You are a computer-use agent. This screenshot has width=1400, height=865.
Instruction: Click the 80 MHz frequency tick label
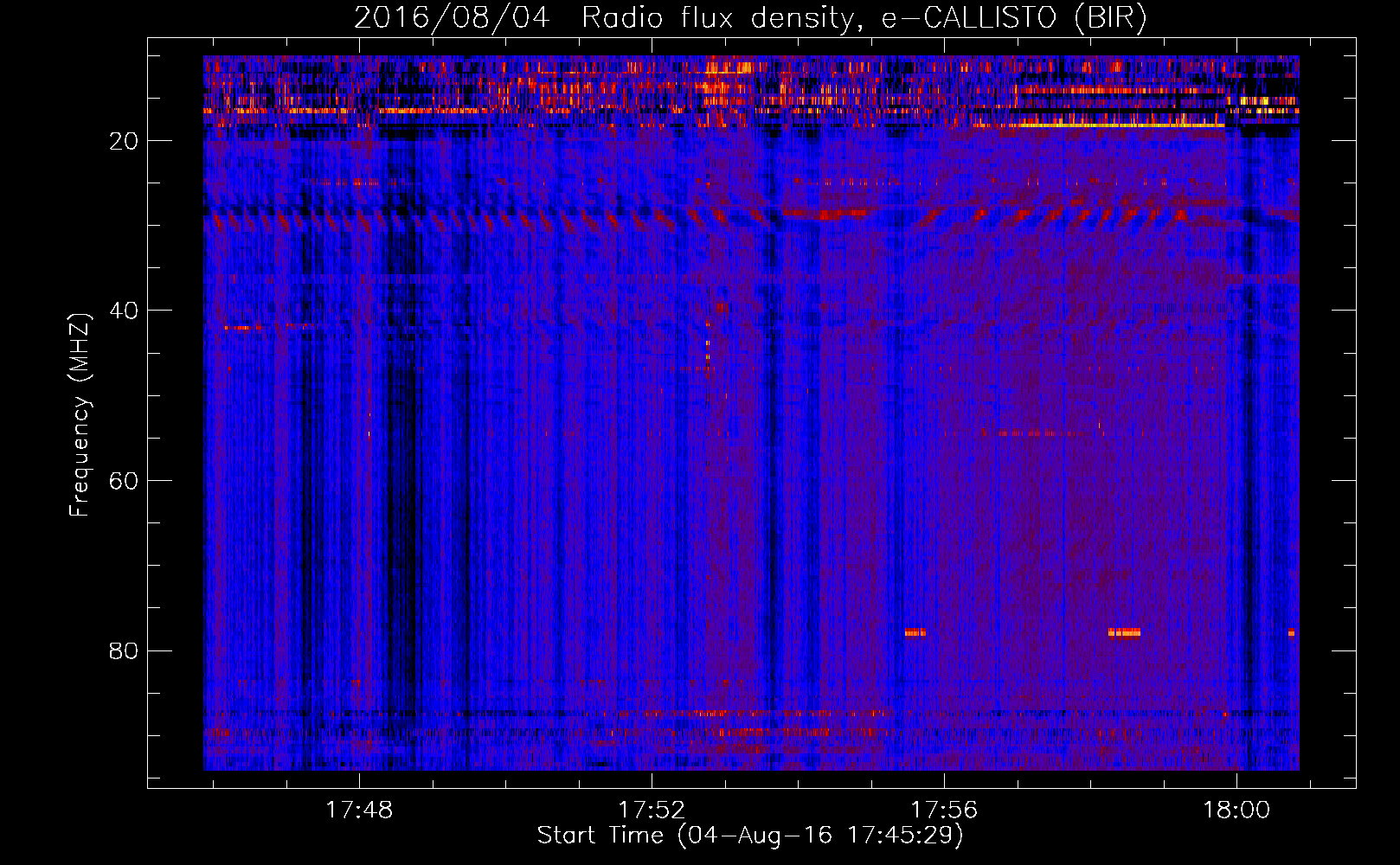[125, 650]
